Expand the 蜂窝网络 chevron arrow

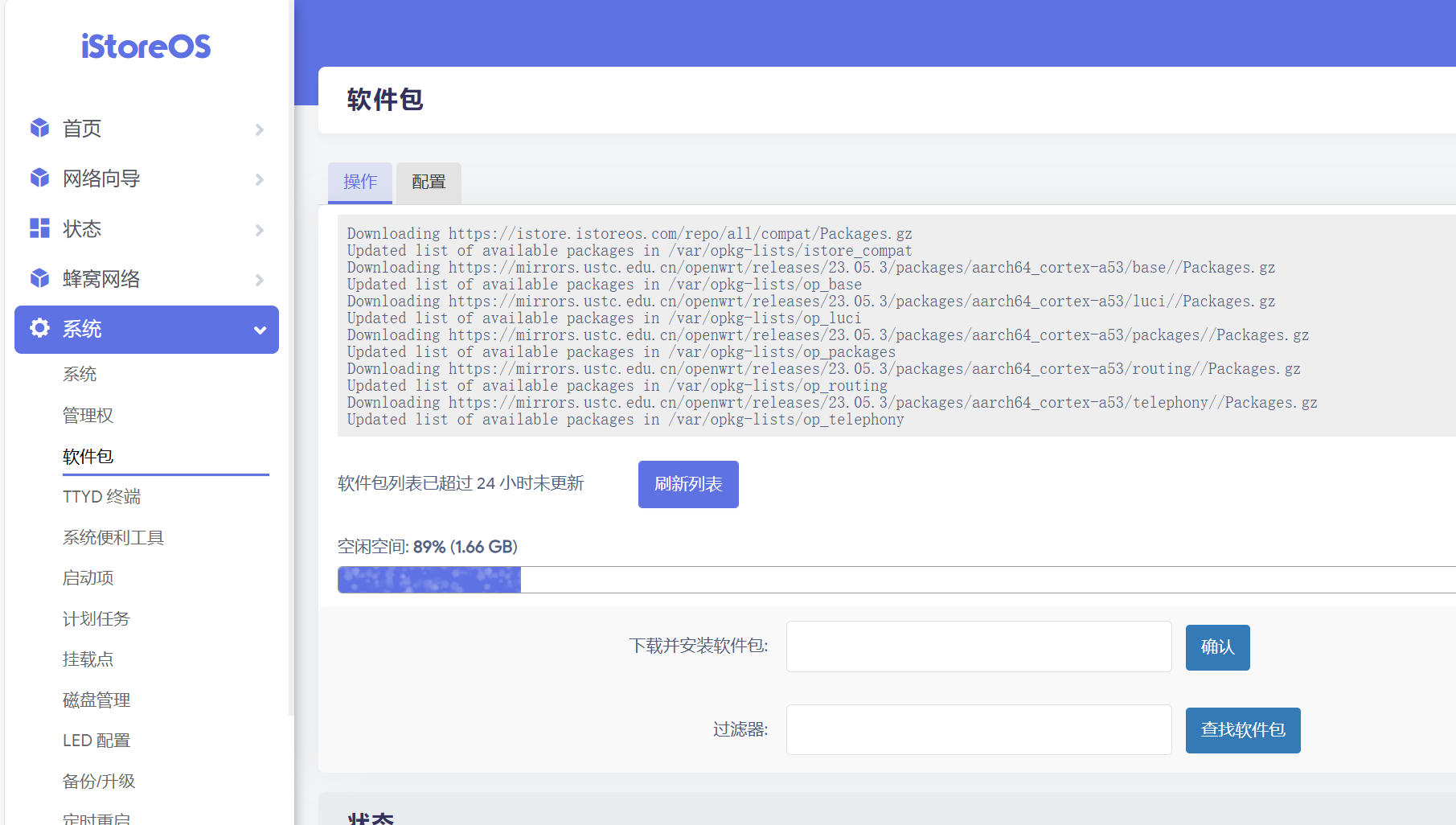click(259, 280)
